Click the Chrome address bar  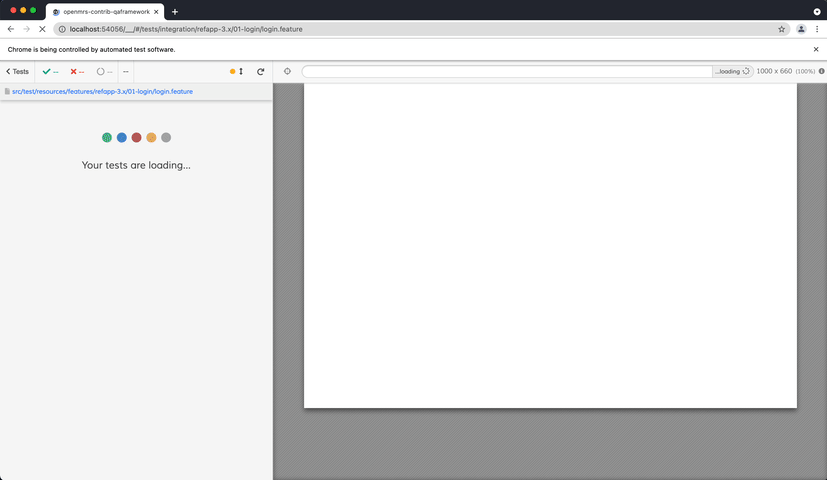click(422, 29)
